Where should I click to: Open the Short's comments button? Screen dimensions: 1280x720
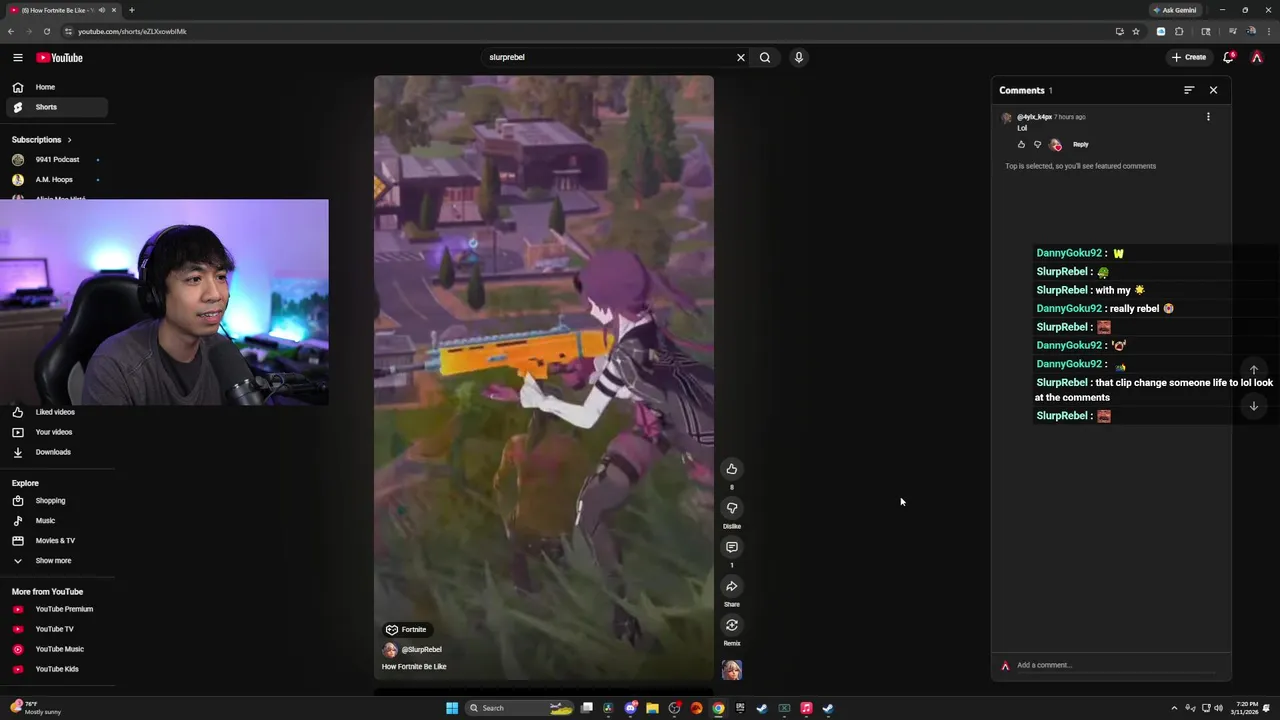click(x=732, y=547)
